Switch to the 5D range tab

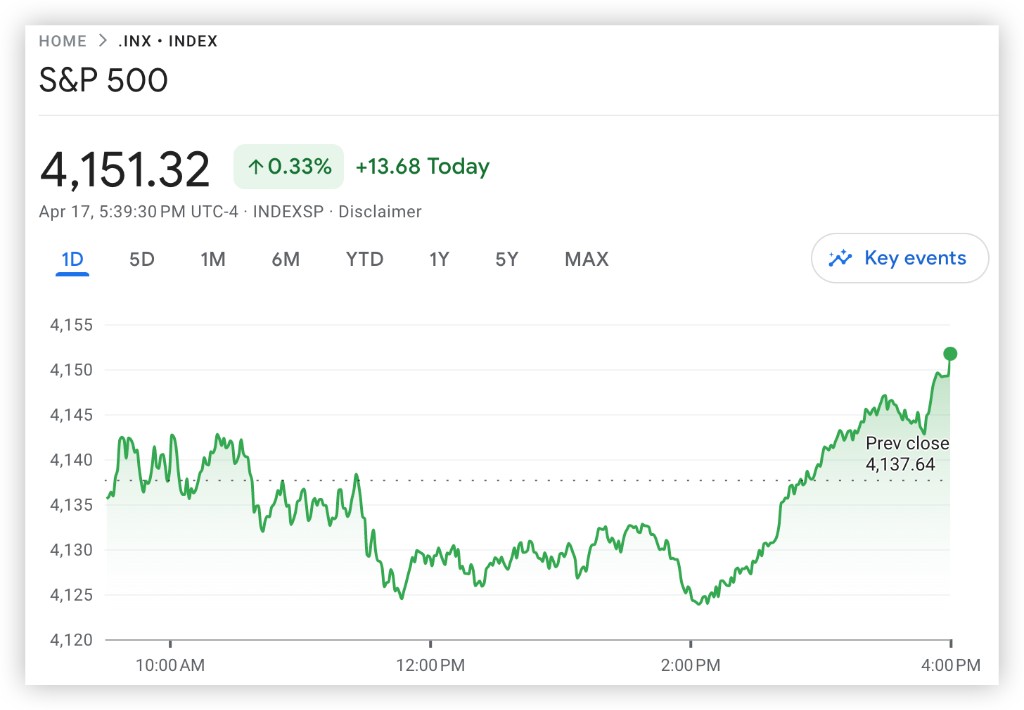coord(142,260)
